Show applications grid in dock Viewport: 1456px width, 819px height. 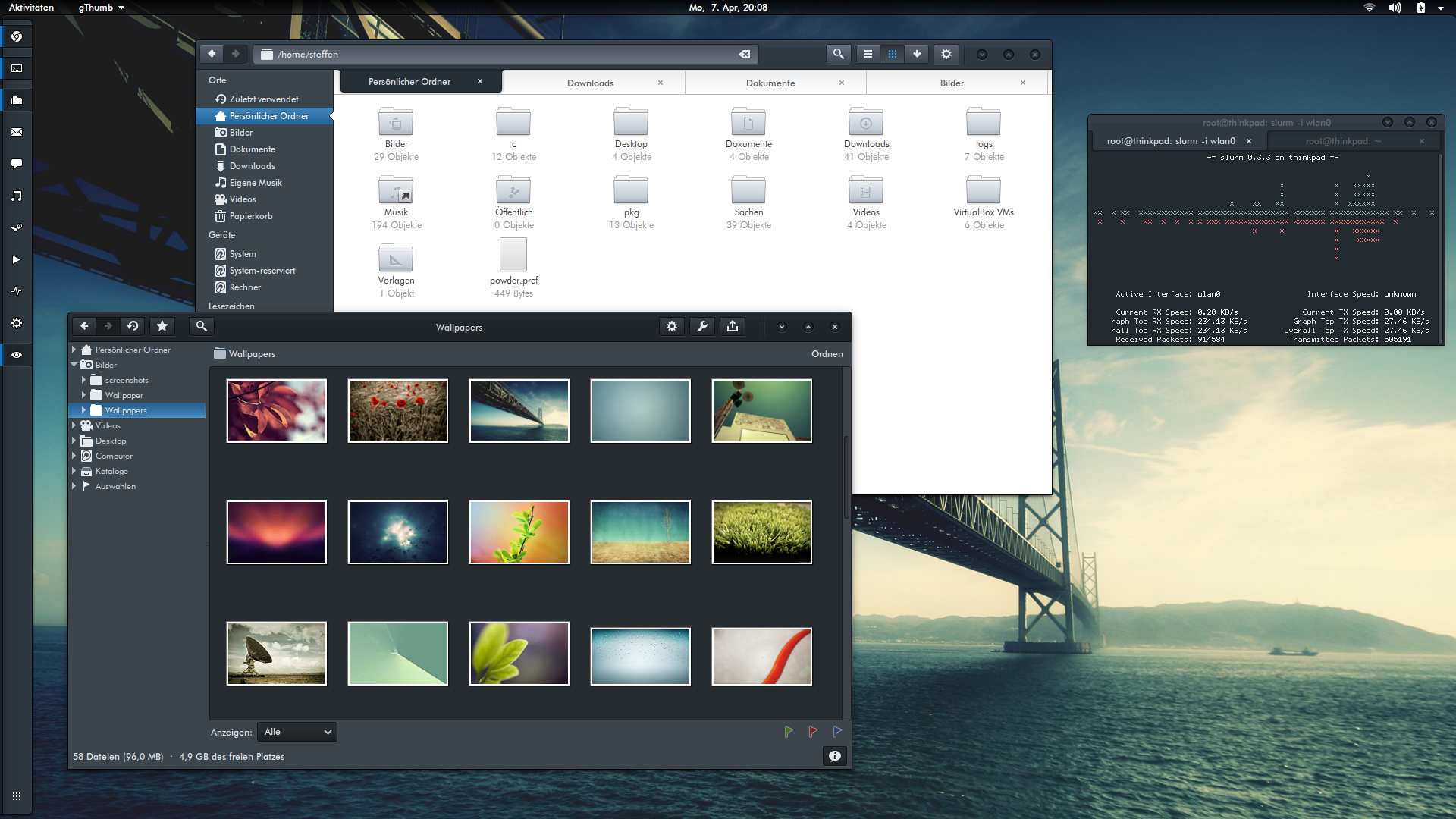click(x=16, y=796)
